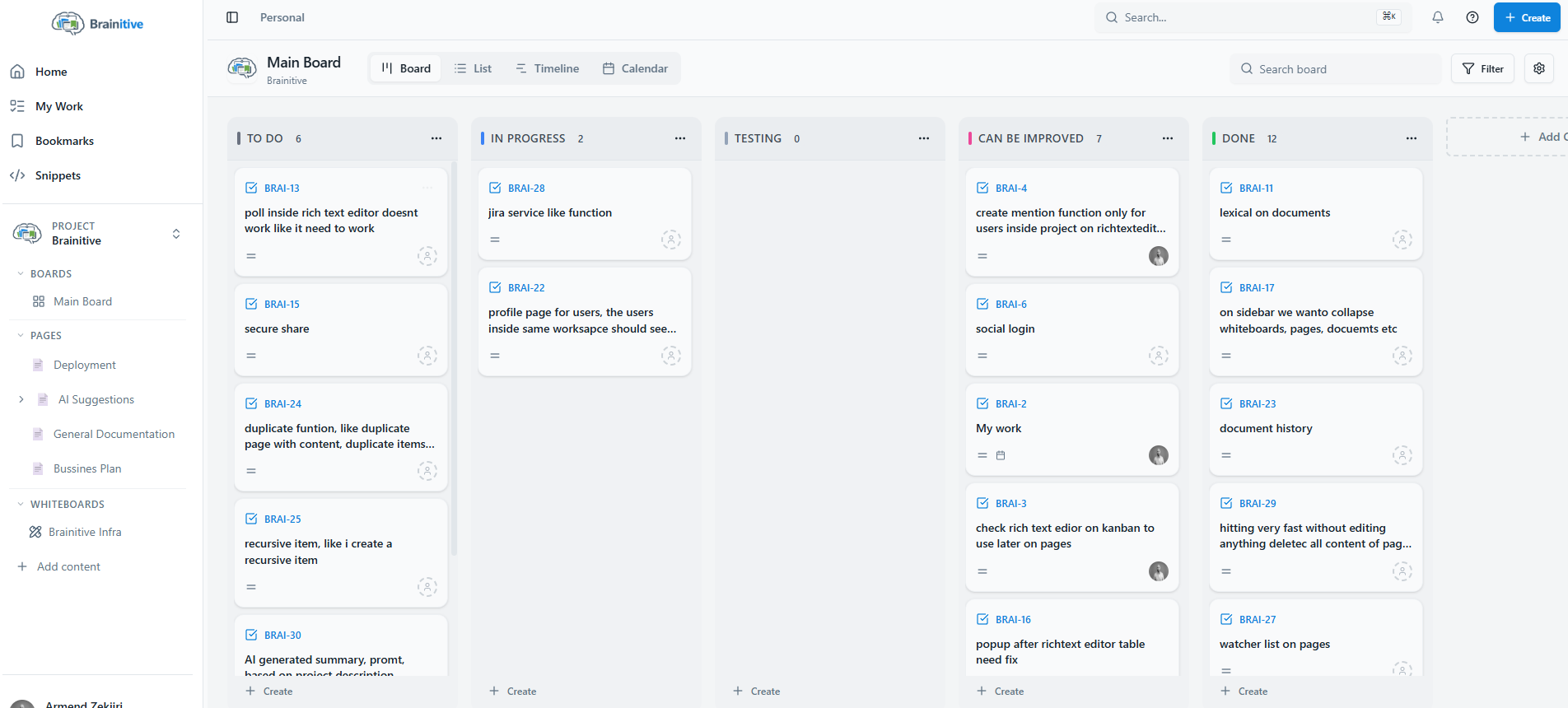
Task: Open TO DO column options menu
Action: (436, 138)
